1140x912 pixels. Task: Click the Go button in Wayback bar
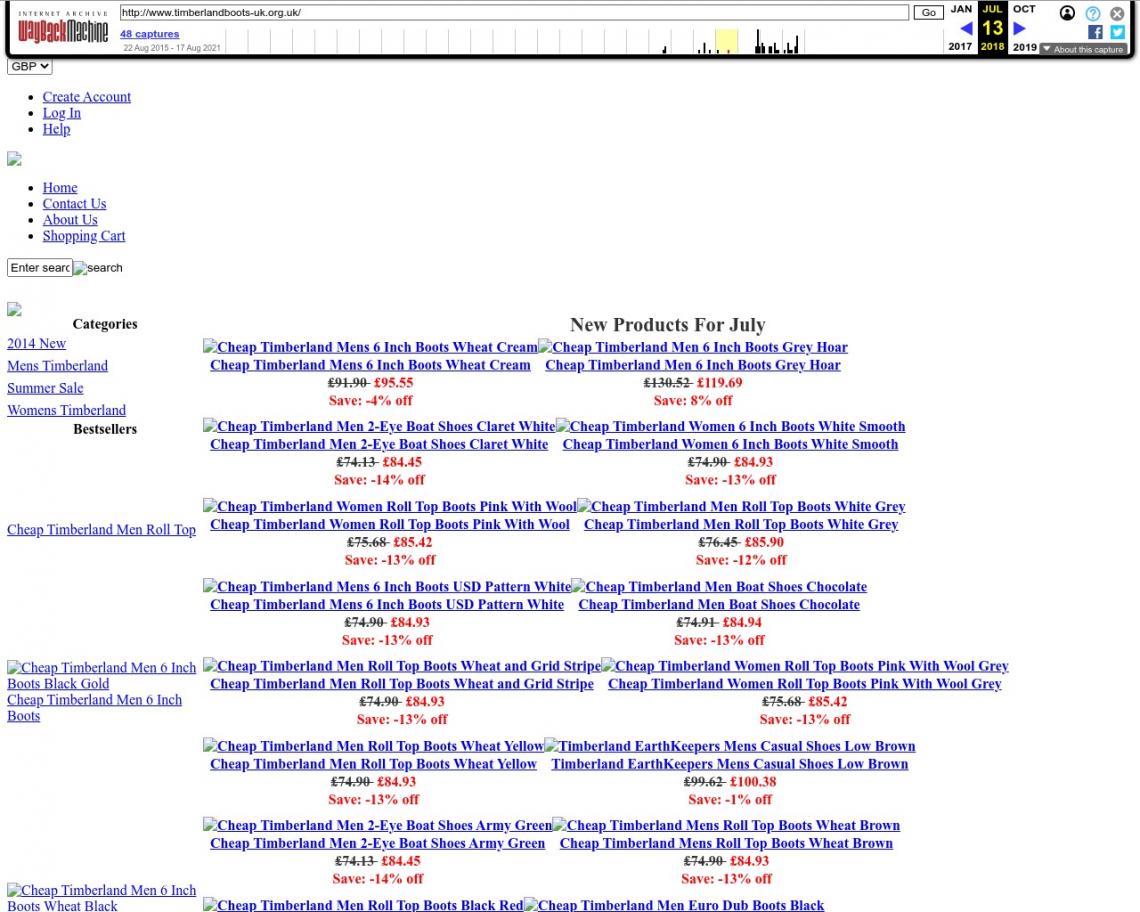928,12
